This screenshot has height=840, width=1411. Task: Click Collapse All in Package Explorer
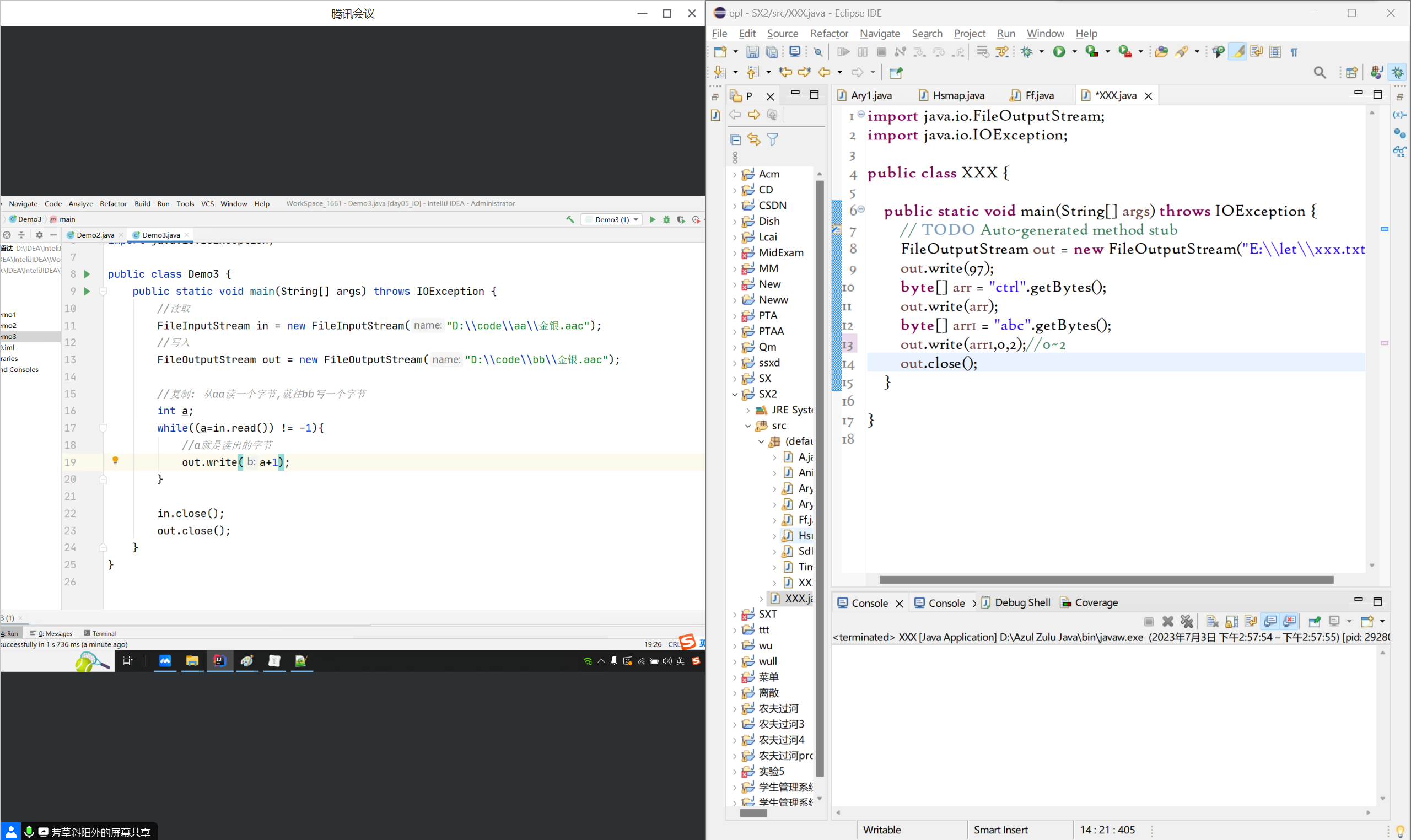(x=735, y=139)
